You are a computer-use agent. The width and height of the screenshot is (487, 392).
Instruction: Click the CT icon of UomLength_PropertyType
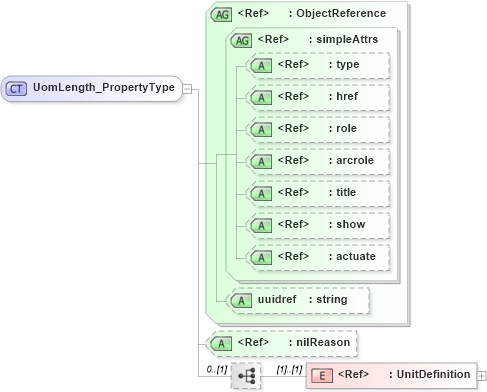pos(16,89)
